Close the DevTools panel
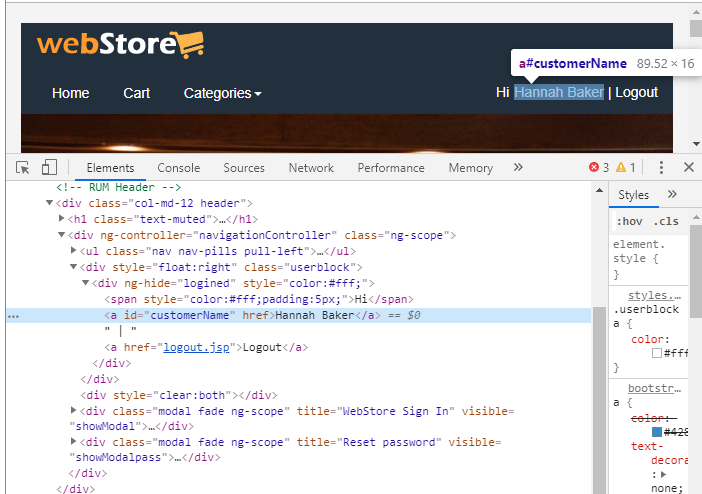The height and width of the screenshot is (494, 702). click(x=689, y=168)
